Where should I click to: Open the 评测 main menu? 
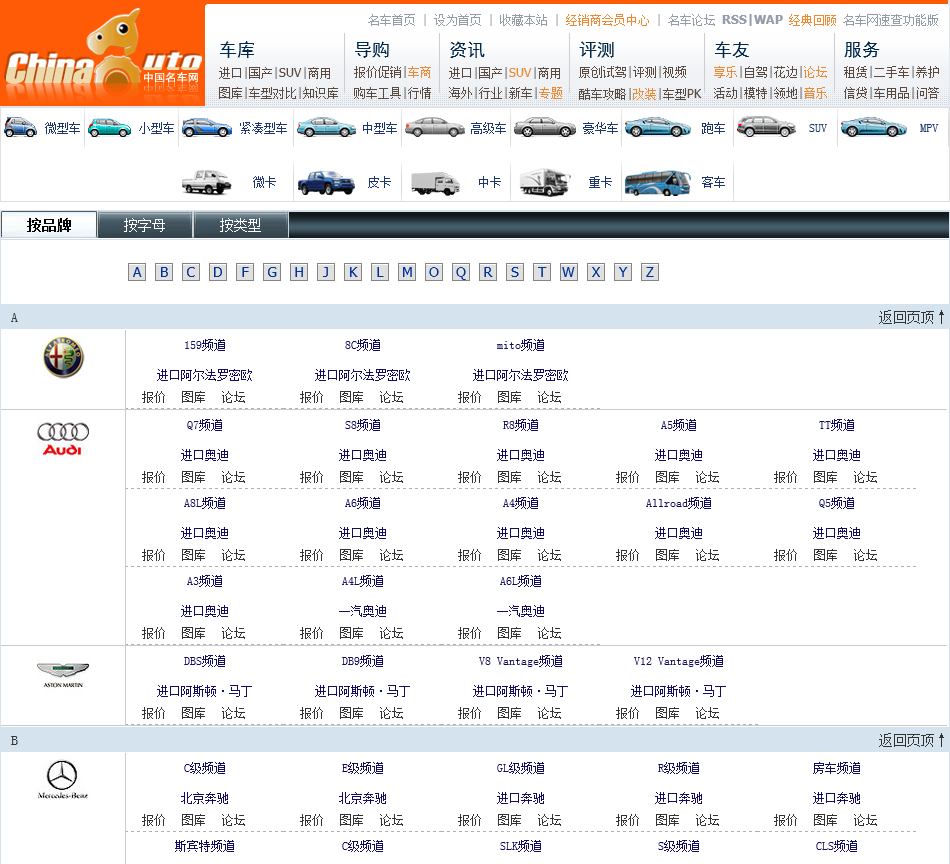tap(597, 50)
